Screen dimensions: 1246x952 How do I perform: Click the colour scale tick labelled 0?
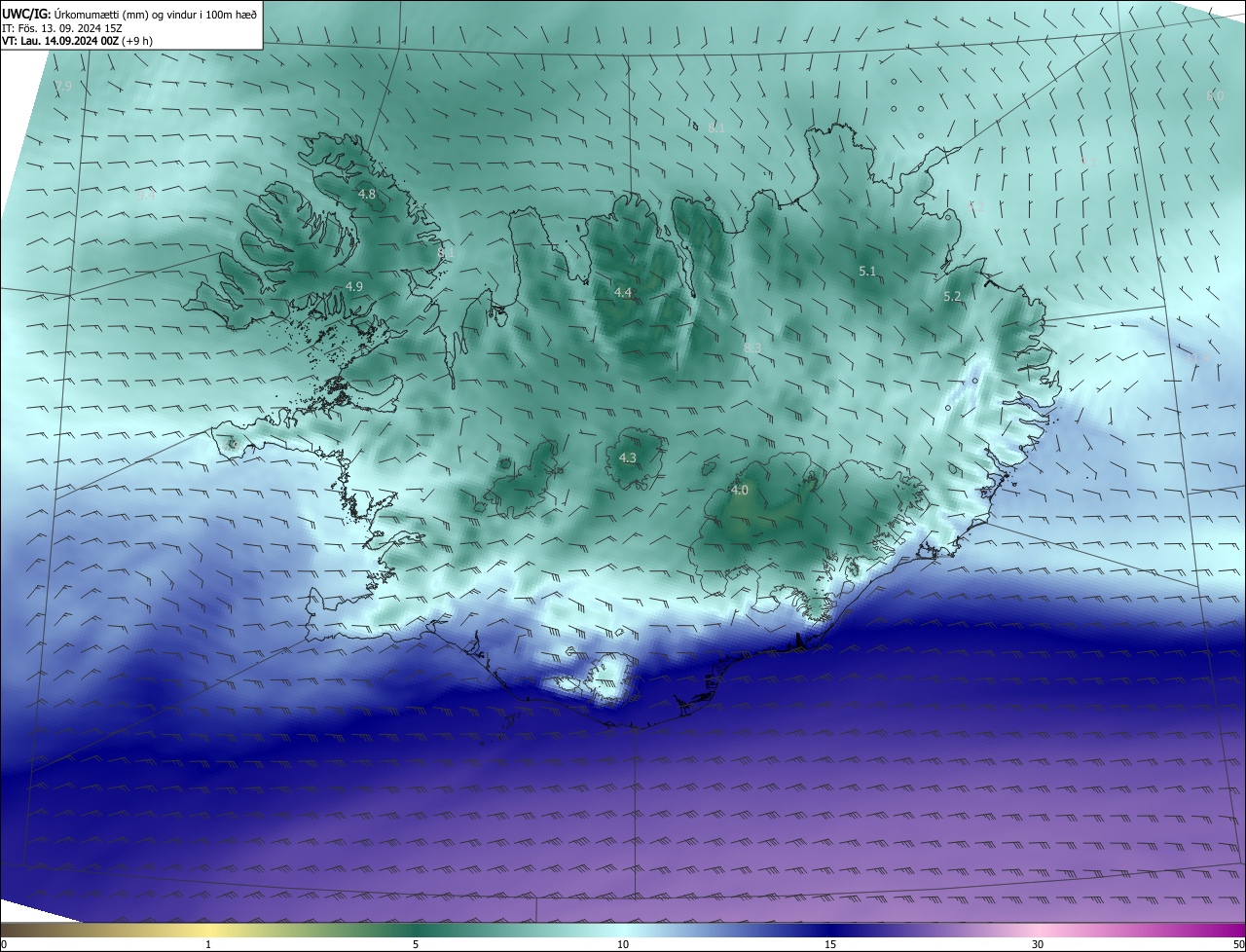tap(3, 944)
